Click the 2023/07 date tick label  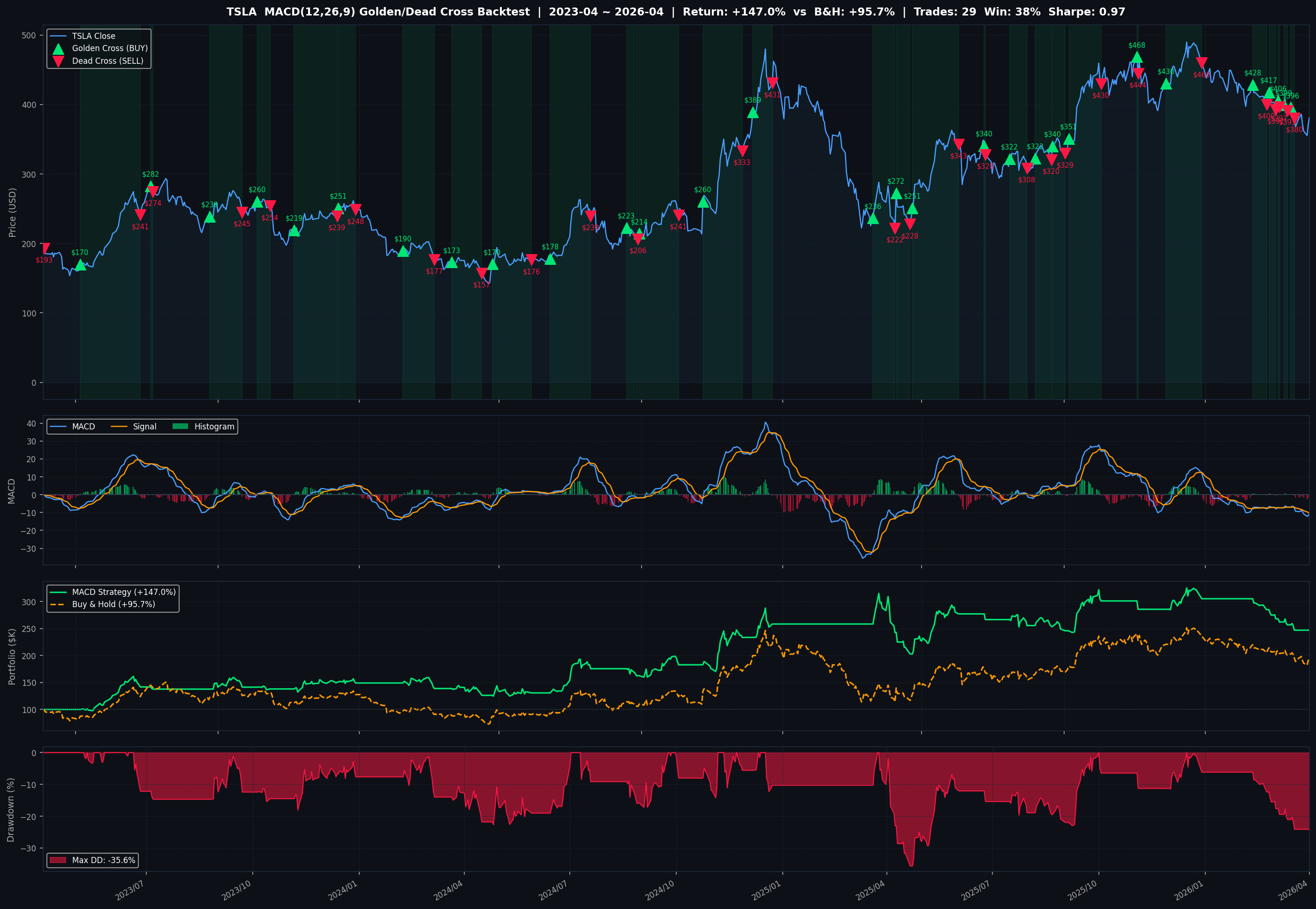tap(130, 891)
